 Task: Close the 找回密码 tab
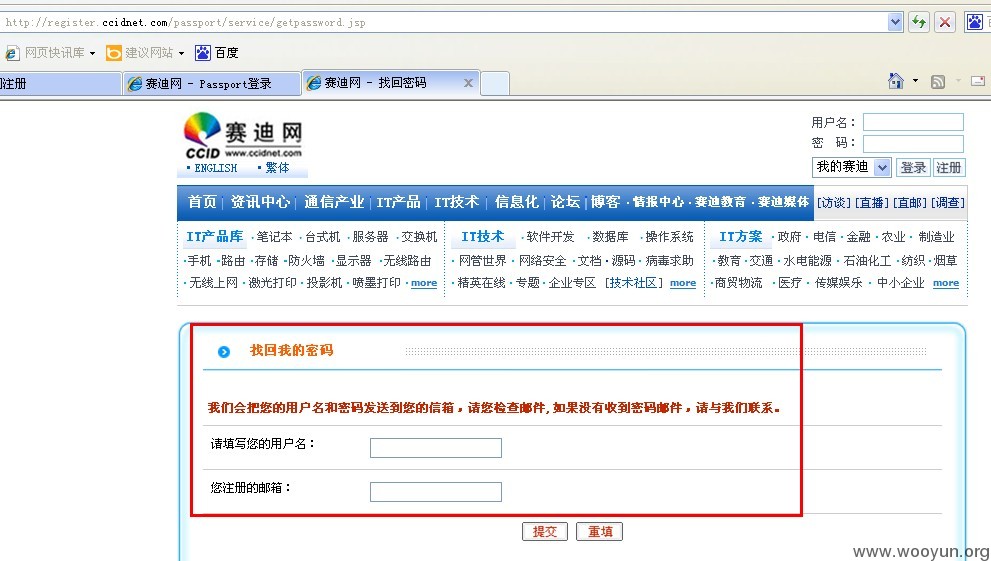[x=468, y=83]
